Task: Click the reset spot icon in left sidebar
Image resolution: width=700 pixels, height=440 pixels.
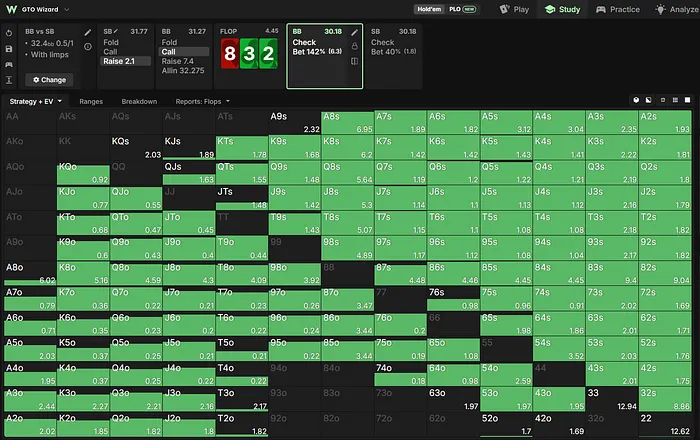Action: [9, 33]
